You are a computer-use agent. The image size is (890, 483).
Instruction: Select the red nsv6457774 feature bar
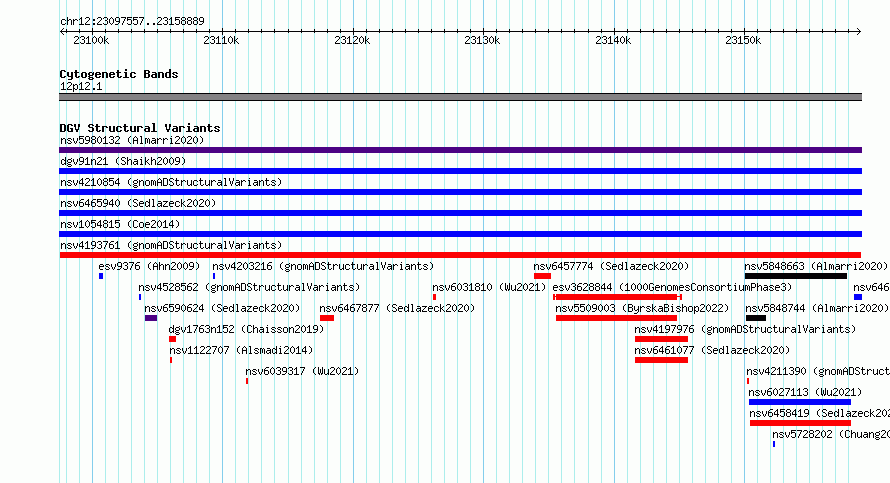[542, 276]
